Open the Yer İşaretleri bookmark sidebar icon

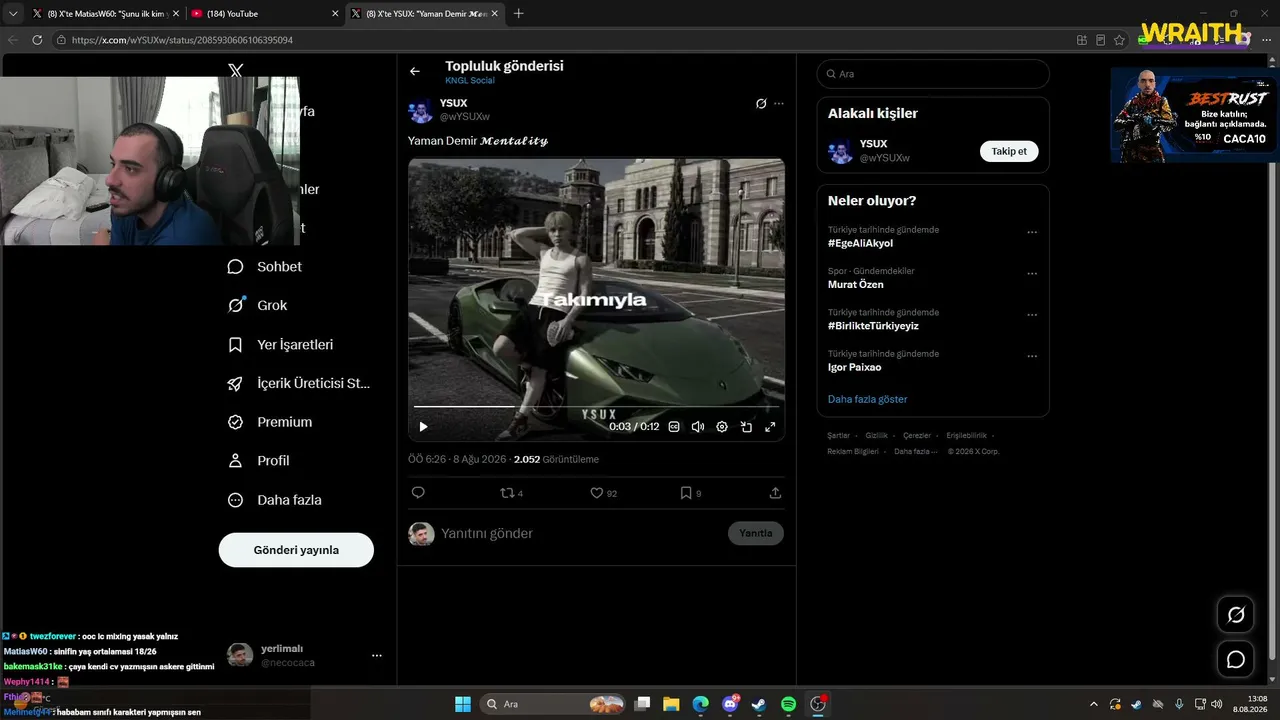coord(236,344)
